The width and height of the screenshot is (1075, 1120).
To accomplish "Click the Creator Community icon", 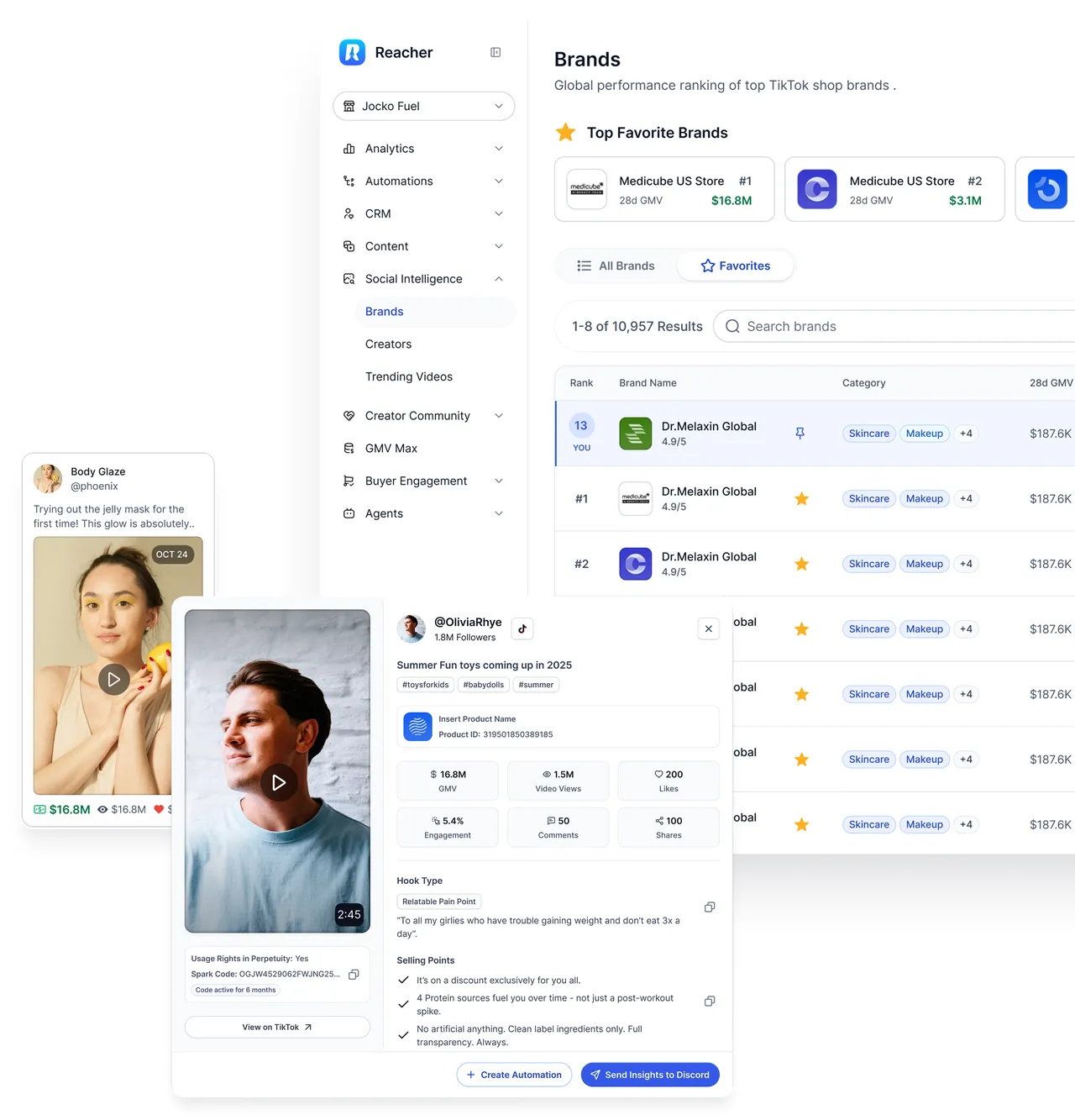I will point(349,416).
